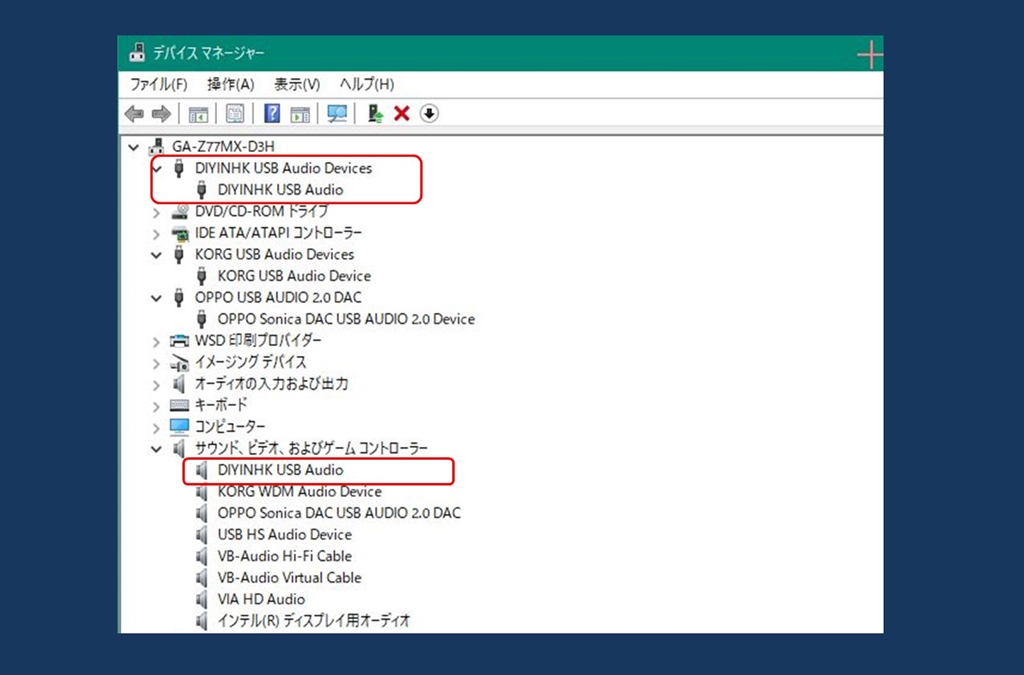Collapse the DIYINHK USB Audio Devices node
The image size is (1024, 675).
[156, 168]
